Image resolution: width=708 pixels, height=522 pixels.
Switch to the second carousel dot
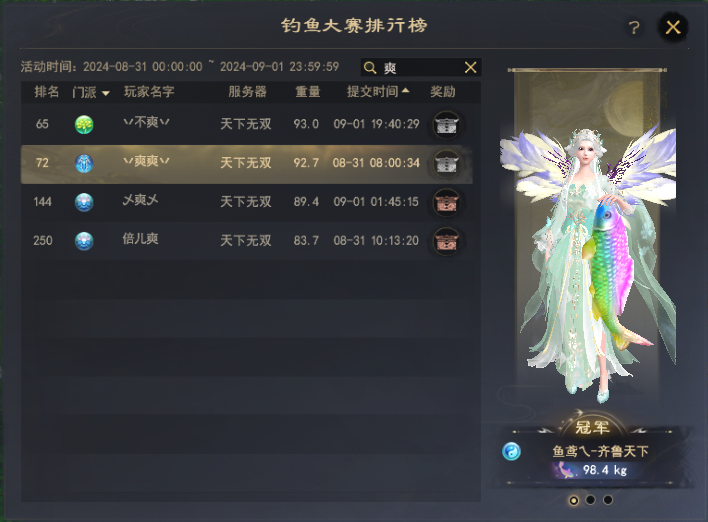coord(590,500)
